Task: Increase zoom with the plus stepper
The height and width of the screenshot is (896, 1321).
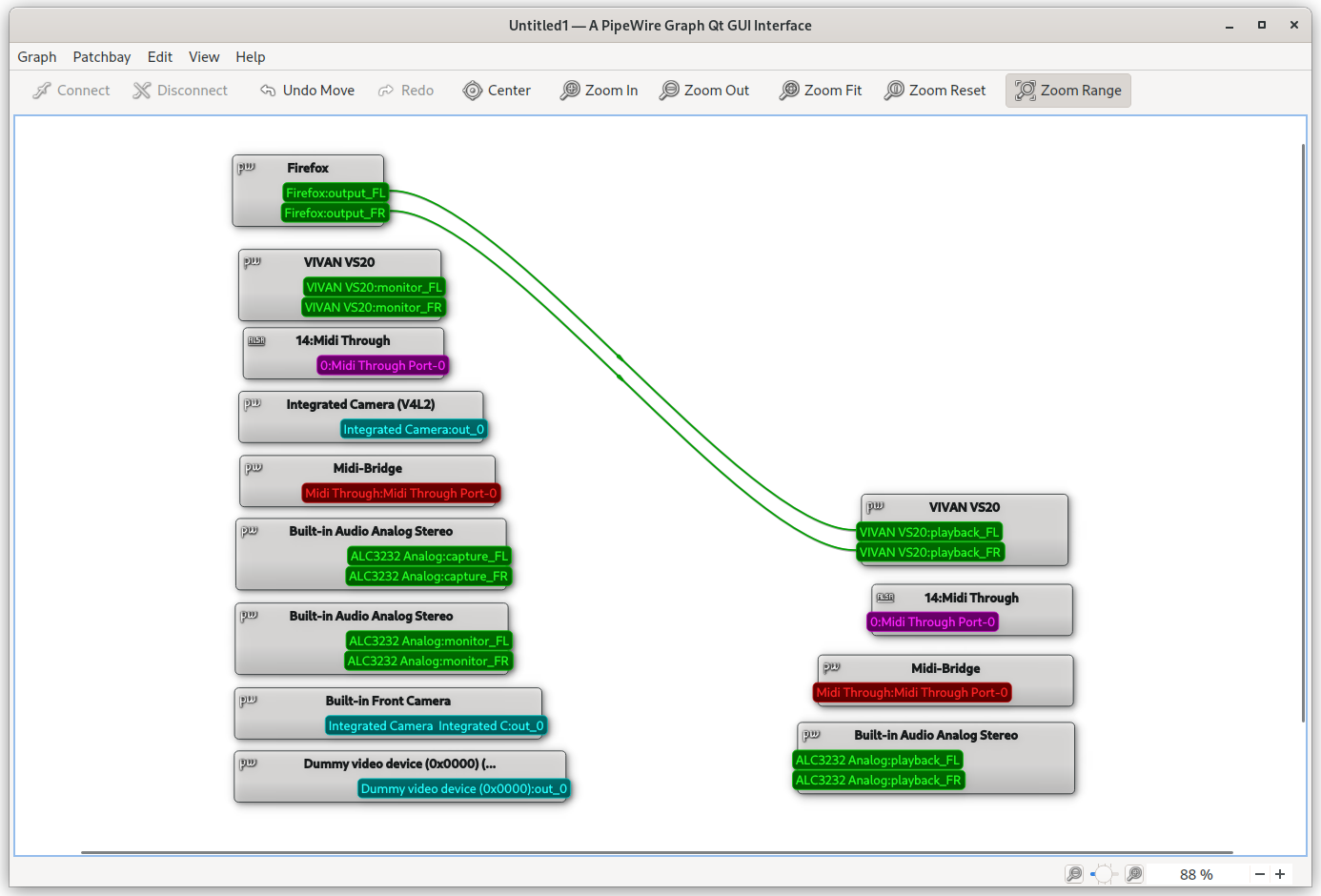Action: (x=1280, y=874)
